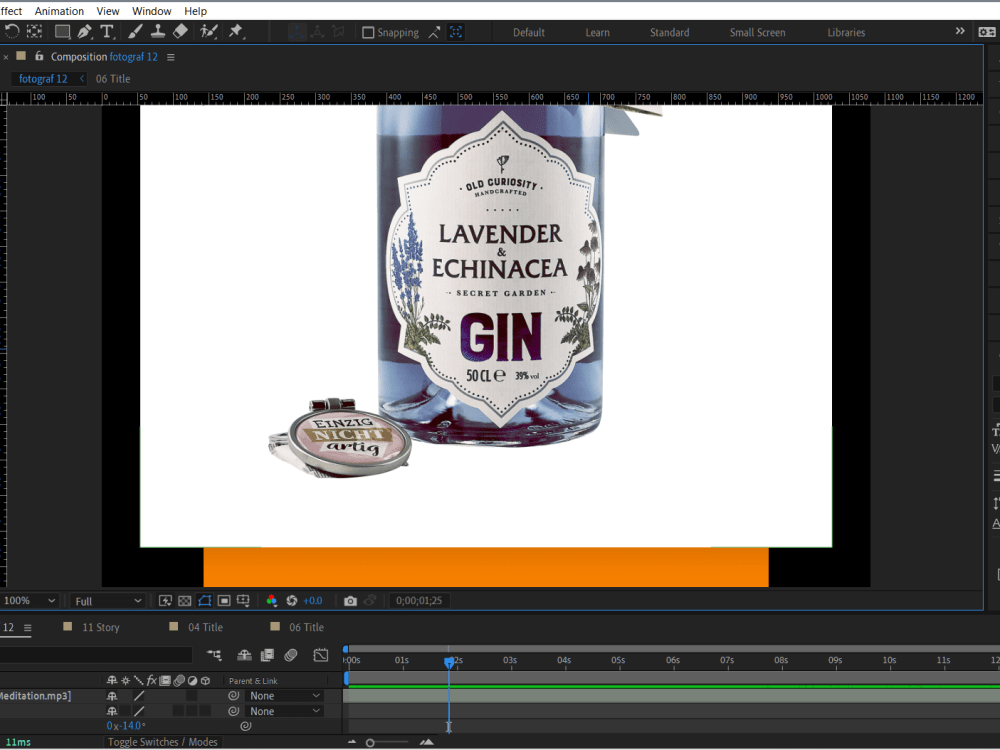Switch to Local Axis mode
1000x750 pixels.
click(x=296, y=32)
